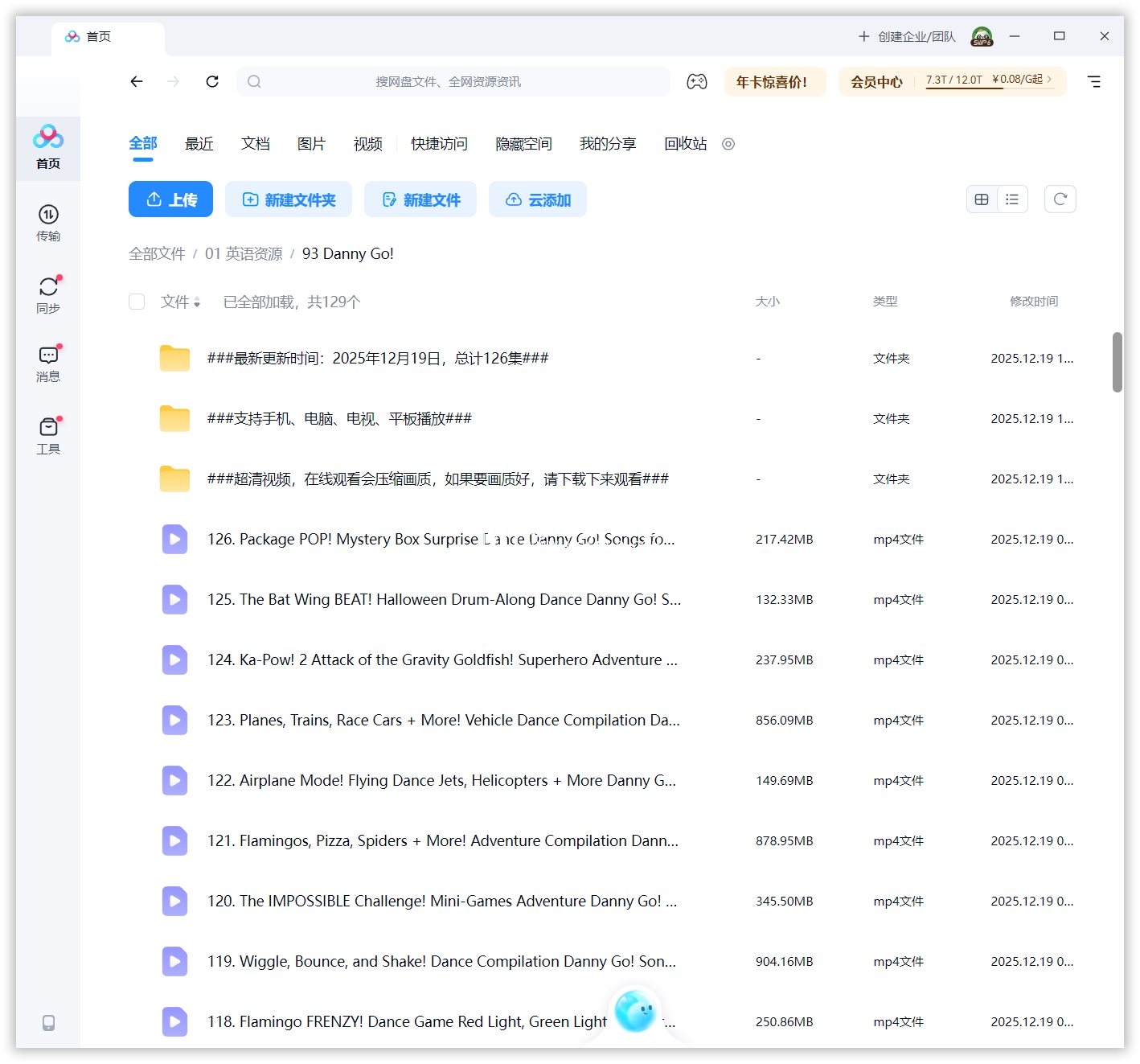Open the Messages (消息) sidebar icon

point(48,363)
